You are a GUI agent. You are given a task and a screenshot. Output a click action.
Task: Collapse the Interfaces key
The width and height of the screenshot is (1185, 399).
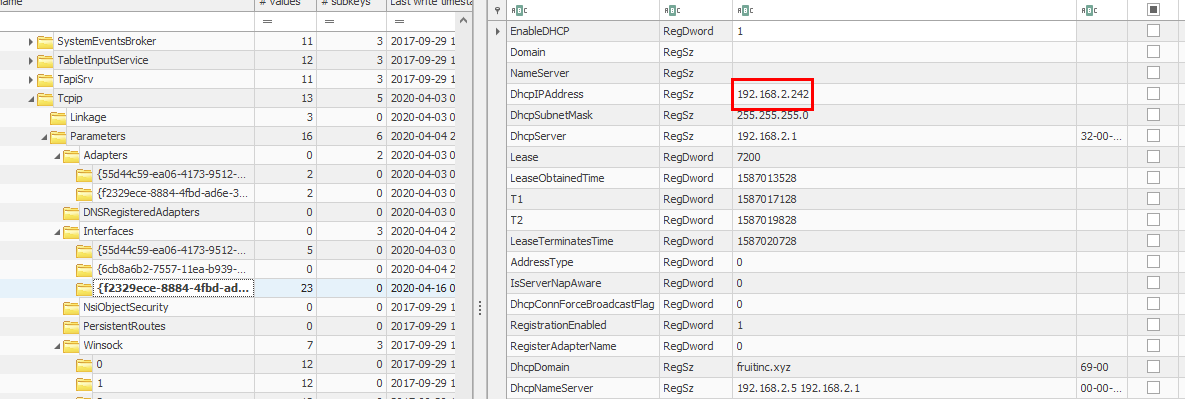click(57, 231)
